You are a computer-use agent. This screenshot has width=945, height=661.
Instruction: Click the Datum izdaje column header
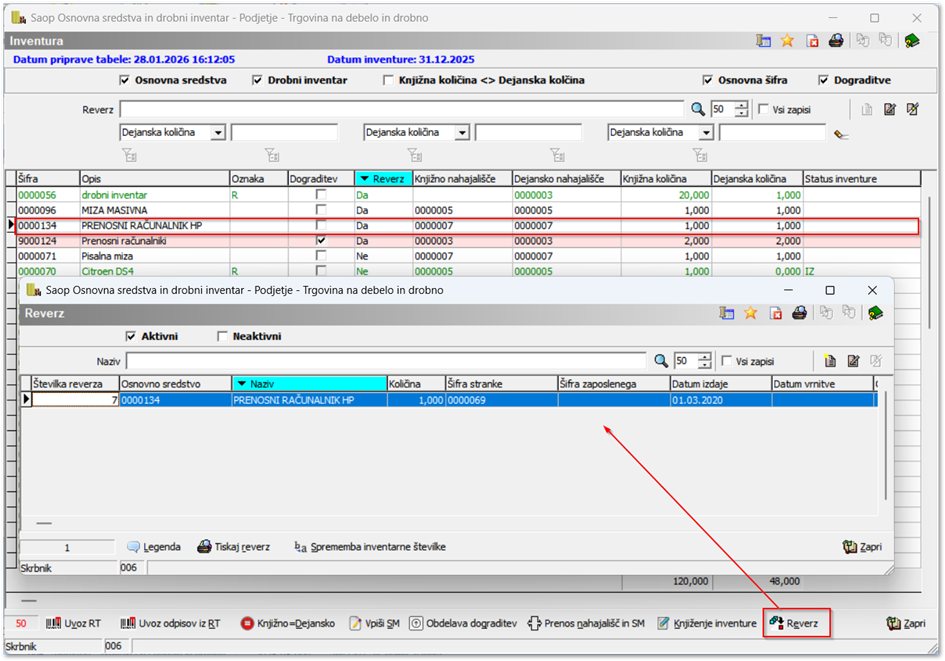[x=720, y=383]
